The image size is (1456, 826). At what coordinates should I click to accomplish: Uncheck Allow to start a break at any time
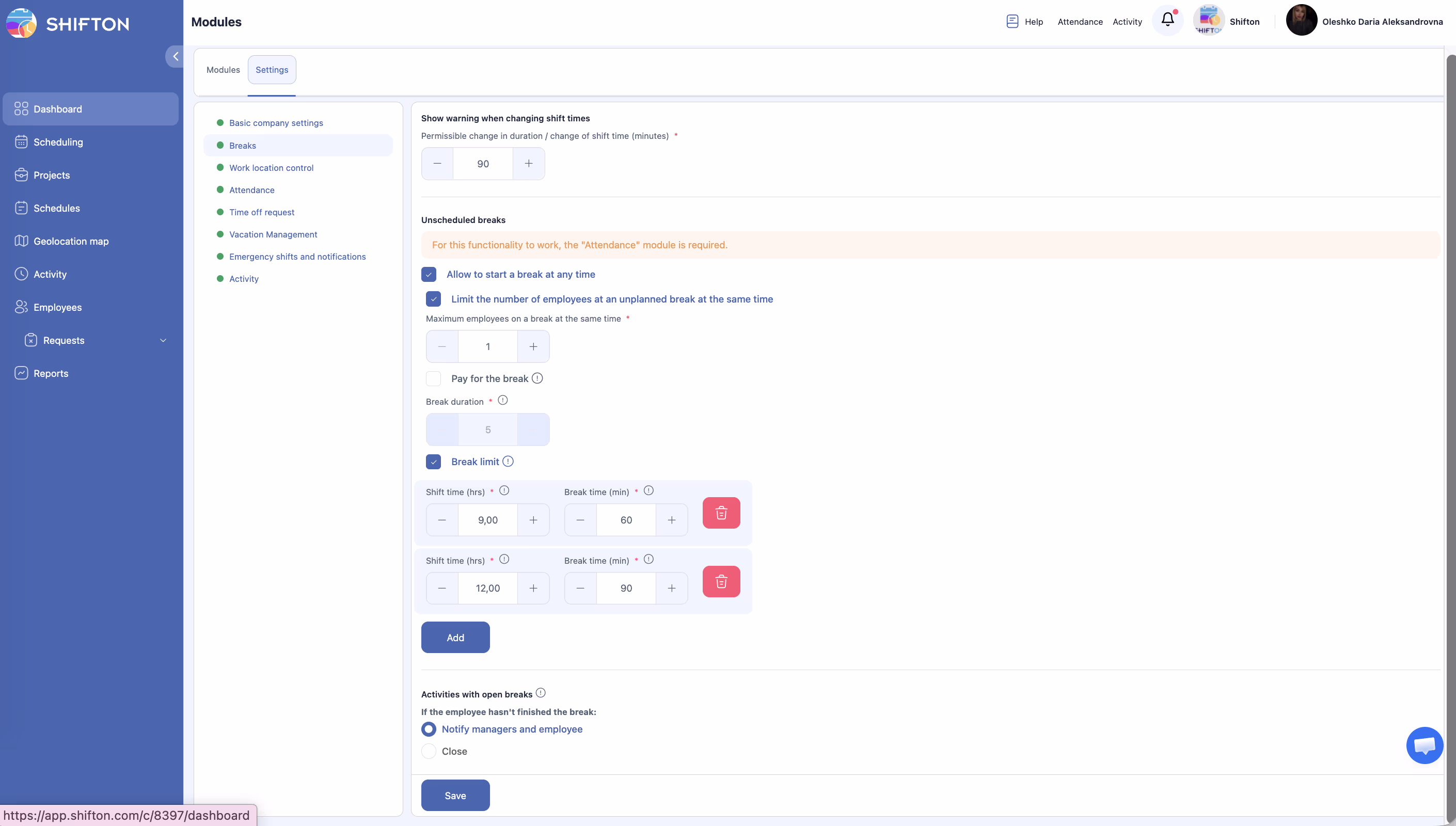point(429,275)
